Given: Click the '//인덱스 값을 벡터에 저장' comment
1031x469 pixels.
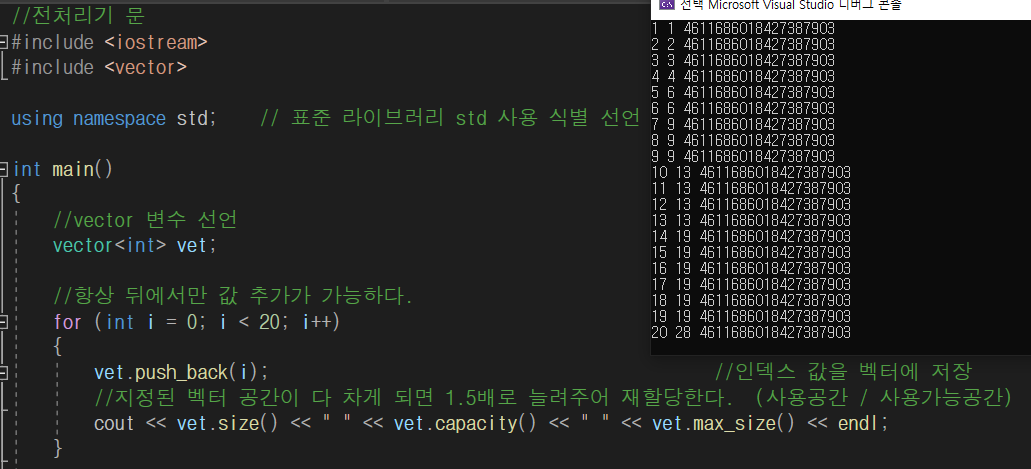Looking at the screenshot, I should tap(842, 372).
